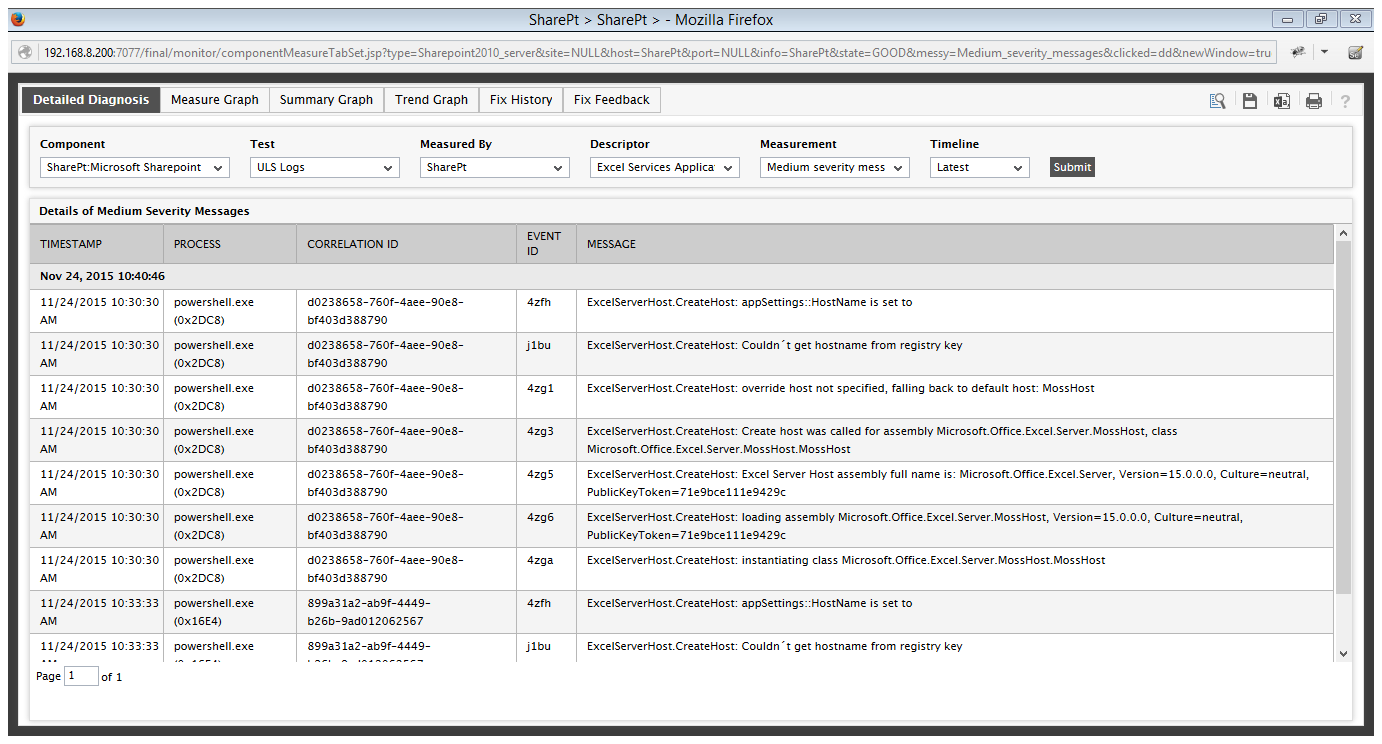Screen dimensions: 1382x744
Task: Open the dropdown arrow beside Firebug icon
Action: [1325, 52]
